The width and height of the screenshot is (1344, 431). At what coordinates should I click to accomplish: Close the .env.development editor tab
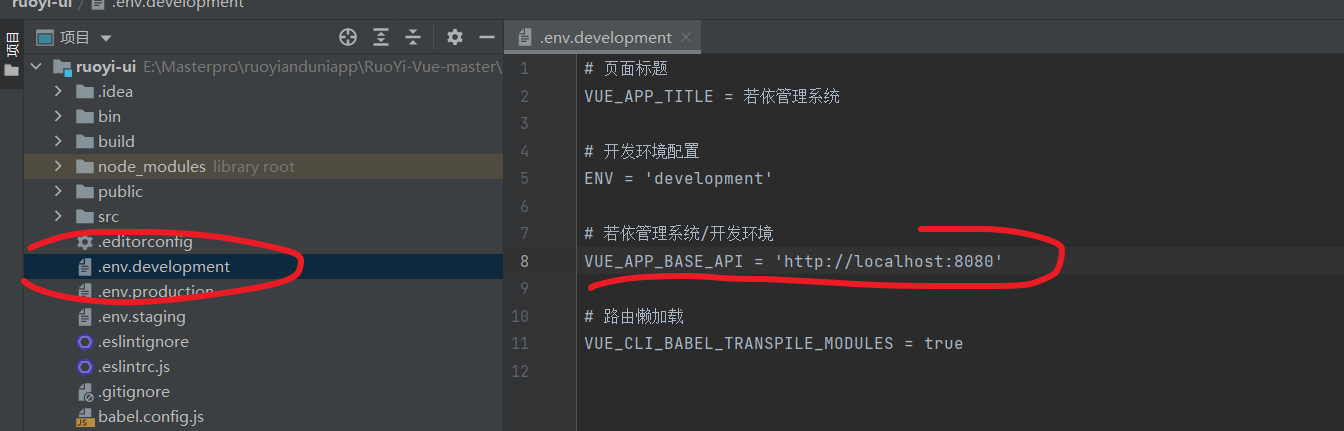[x=687, y=38]
